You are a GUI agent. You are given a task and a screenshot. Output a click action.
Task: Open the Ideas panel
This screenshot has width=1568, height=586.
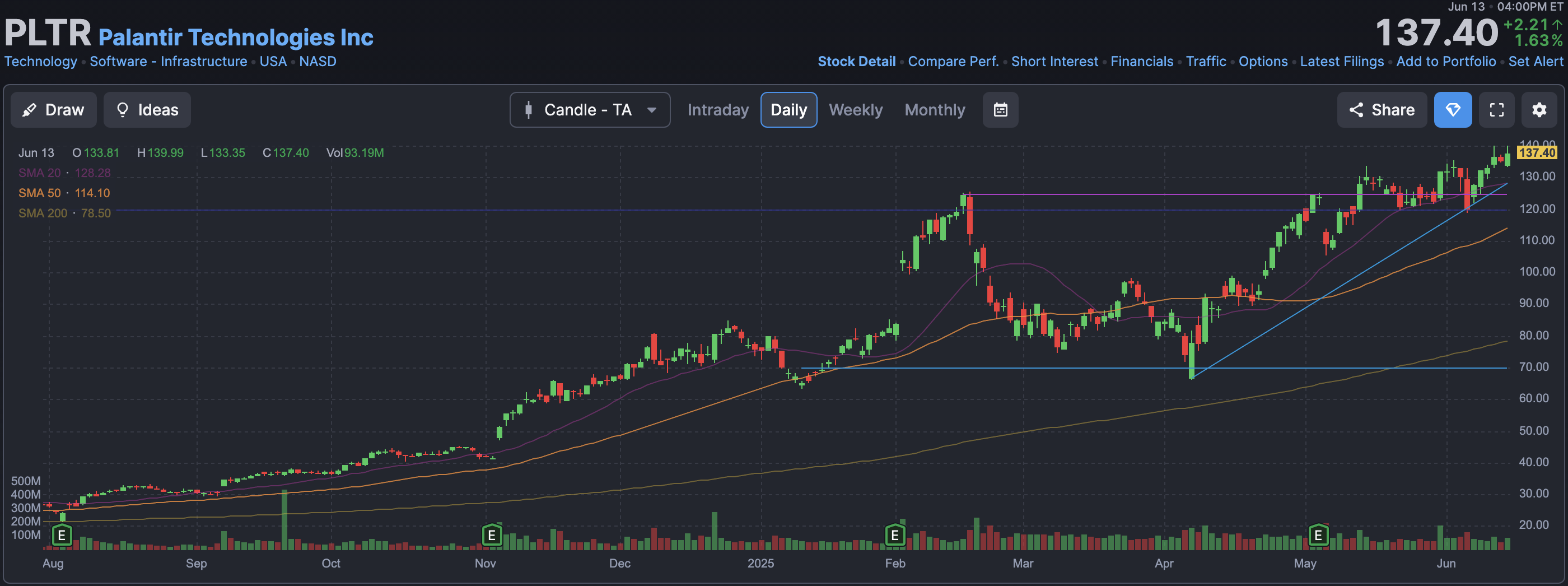coord(147,110)
